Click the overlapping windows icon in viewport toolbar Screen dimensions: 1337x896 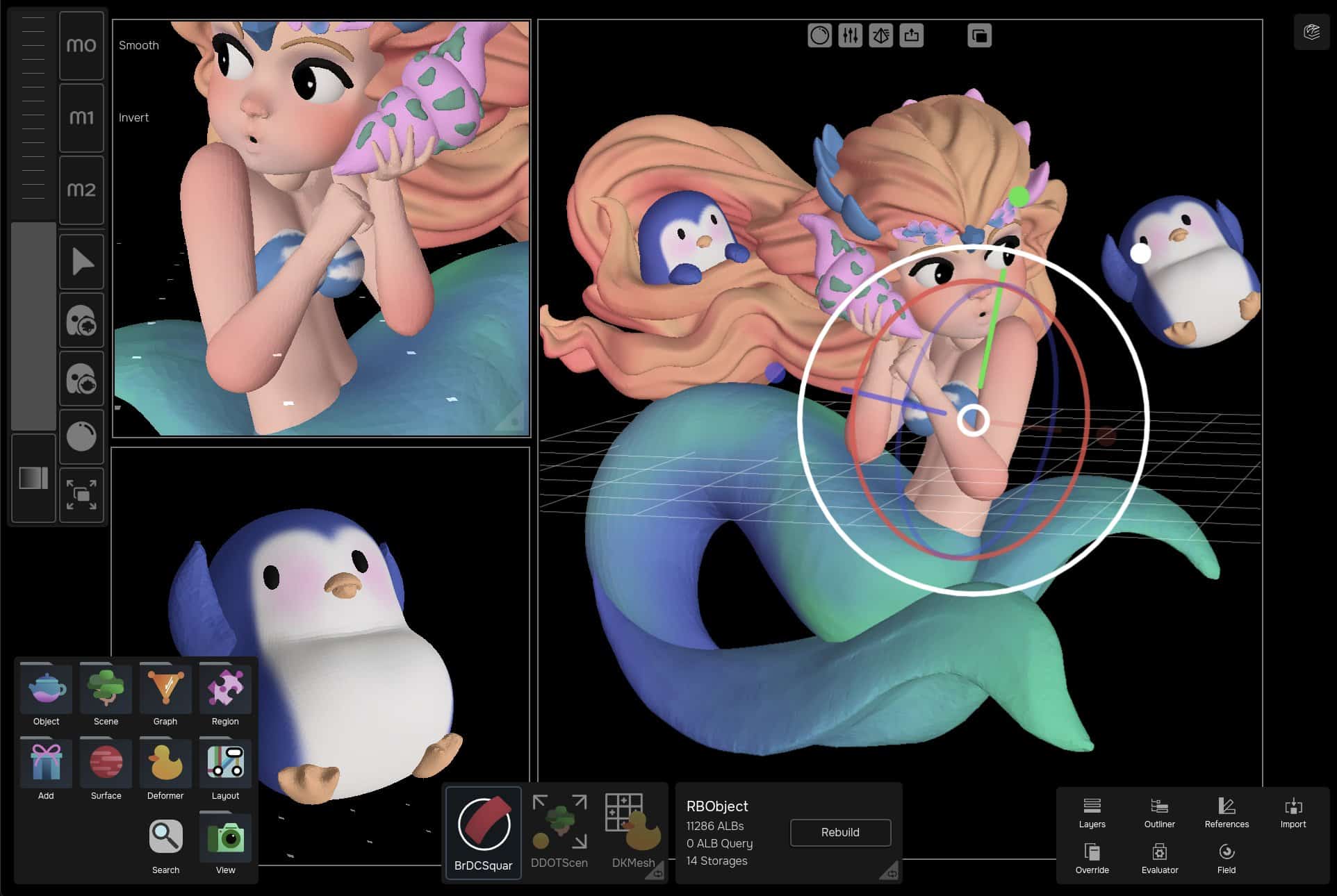[x=980, y=35]
